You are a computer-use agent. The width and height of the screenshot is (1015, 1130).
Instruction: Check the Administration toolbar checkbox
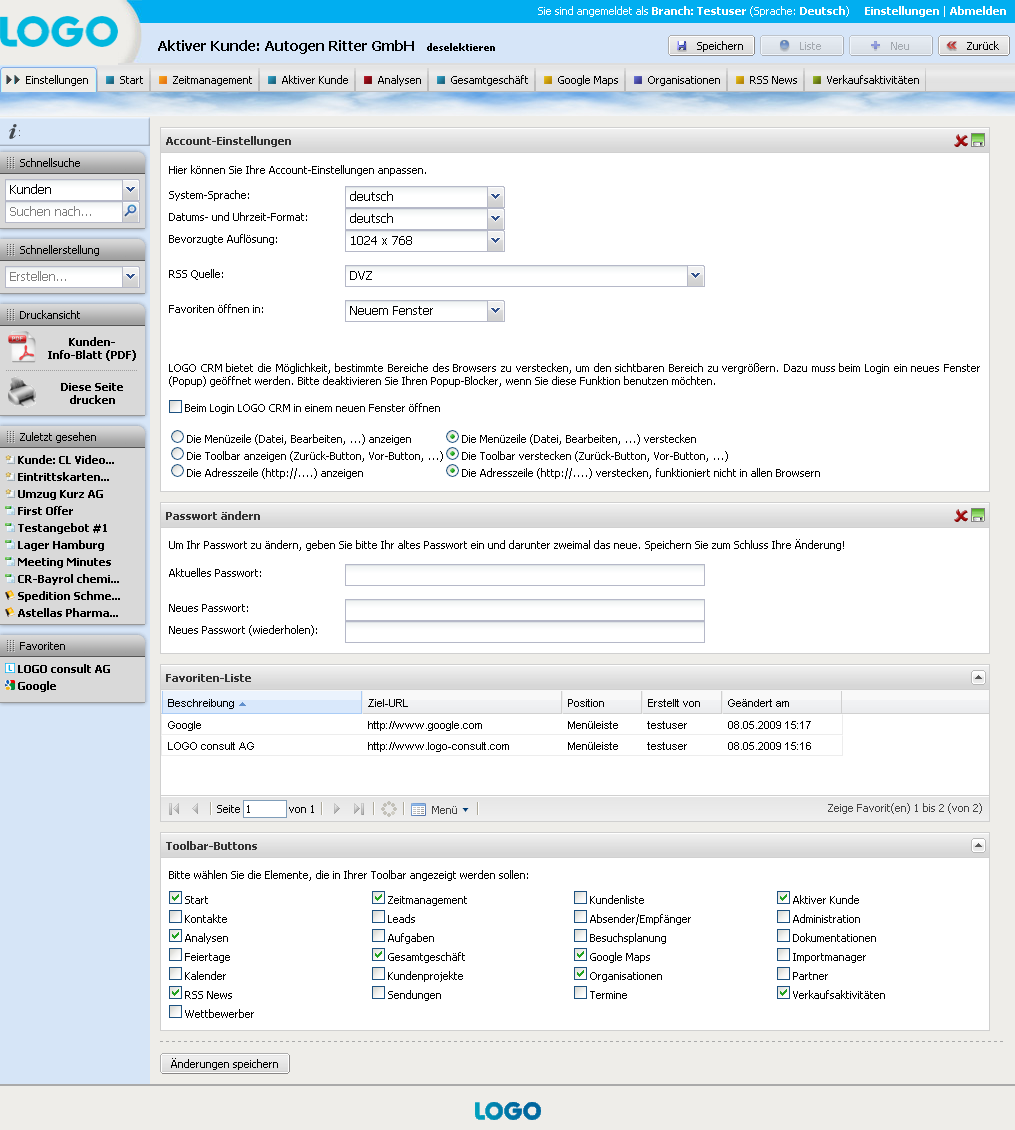(784, 917)
